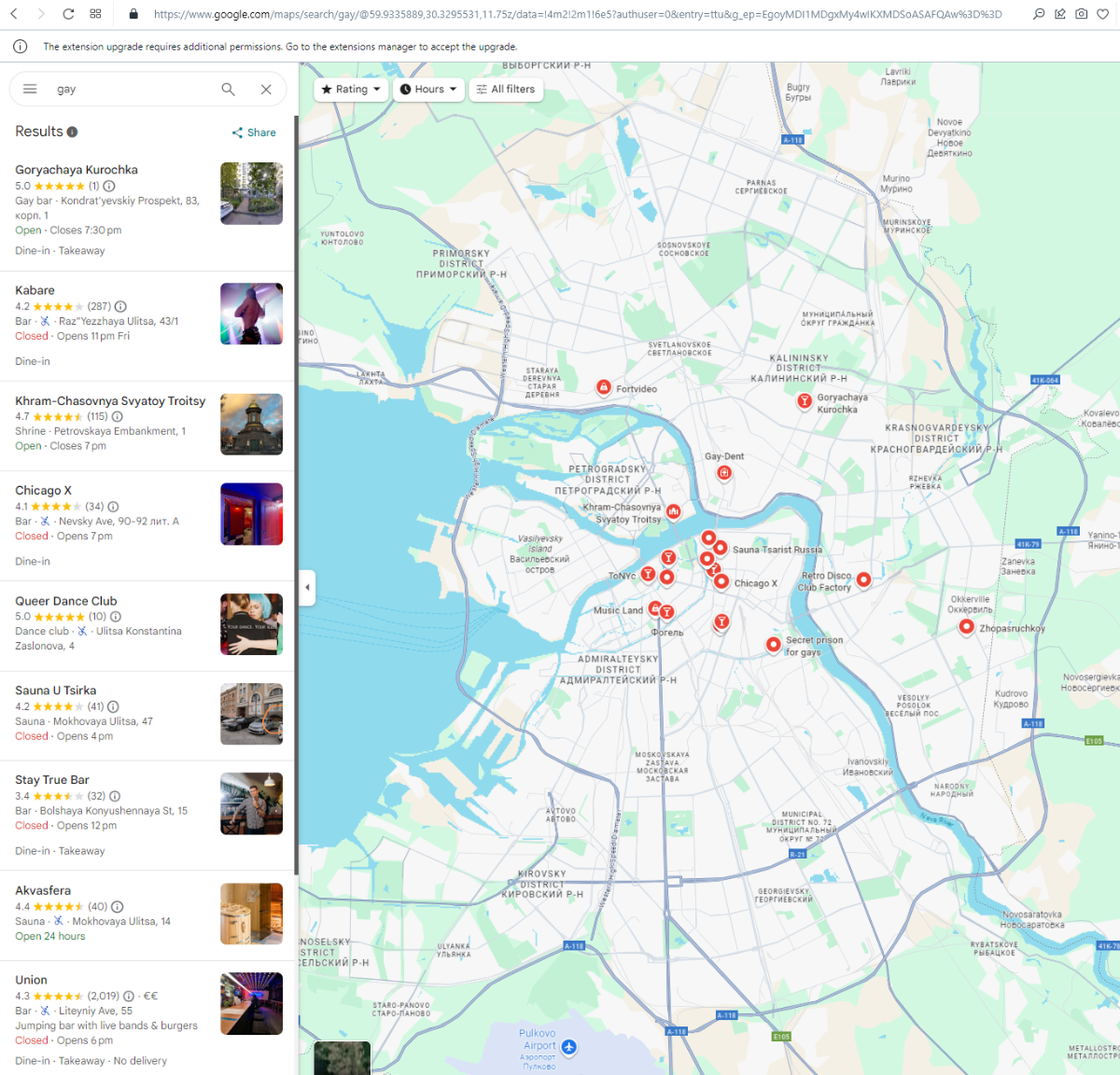The image size is (1120, 1075).
Task: Click the browser address bar URL
Action: [x=577, y=14]
